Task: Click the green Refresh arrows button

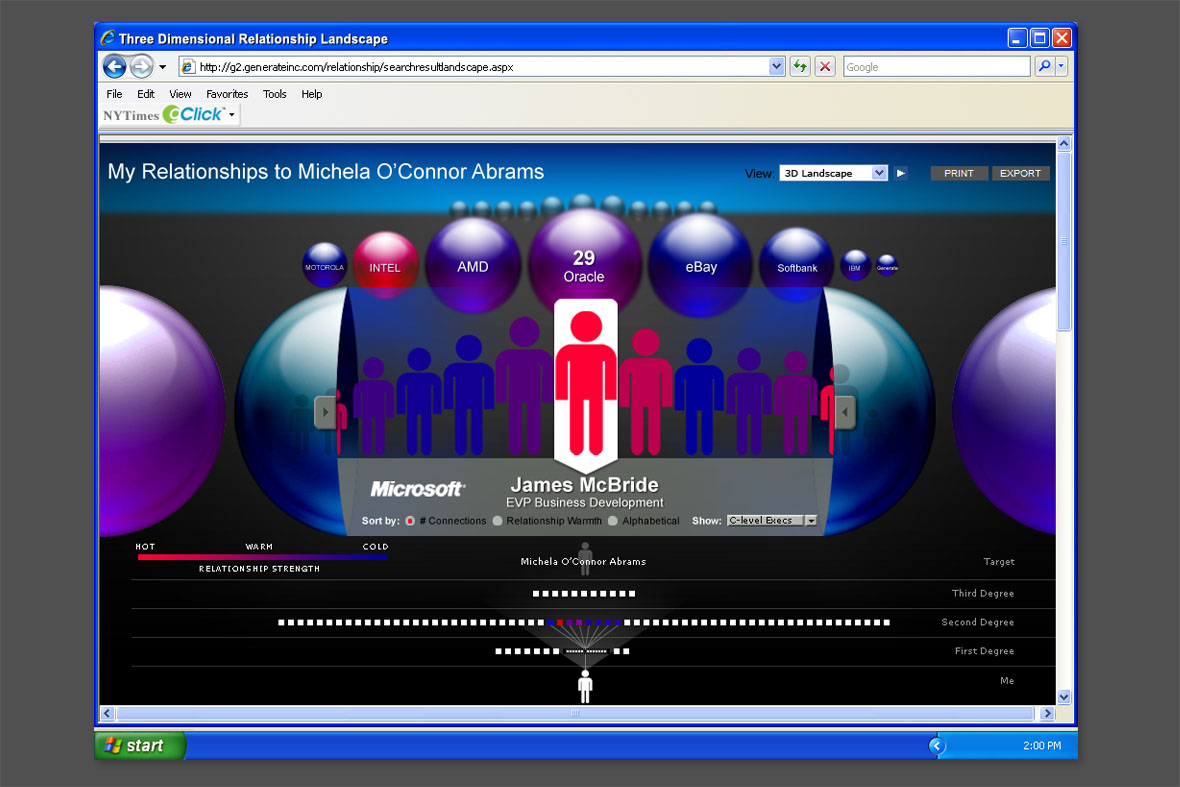Action: pos(800,66)
